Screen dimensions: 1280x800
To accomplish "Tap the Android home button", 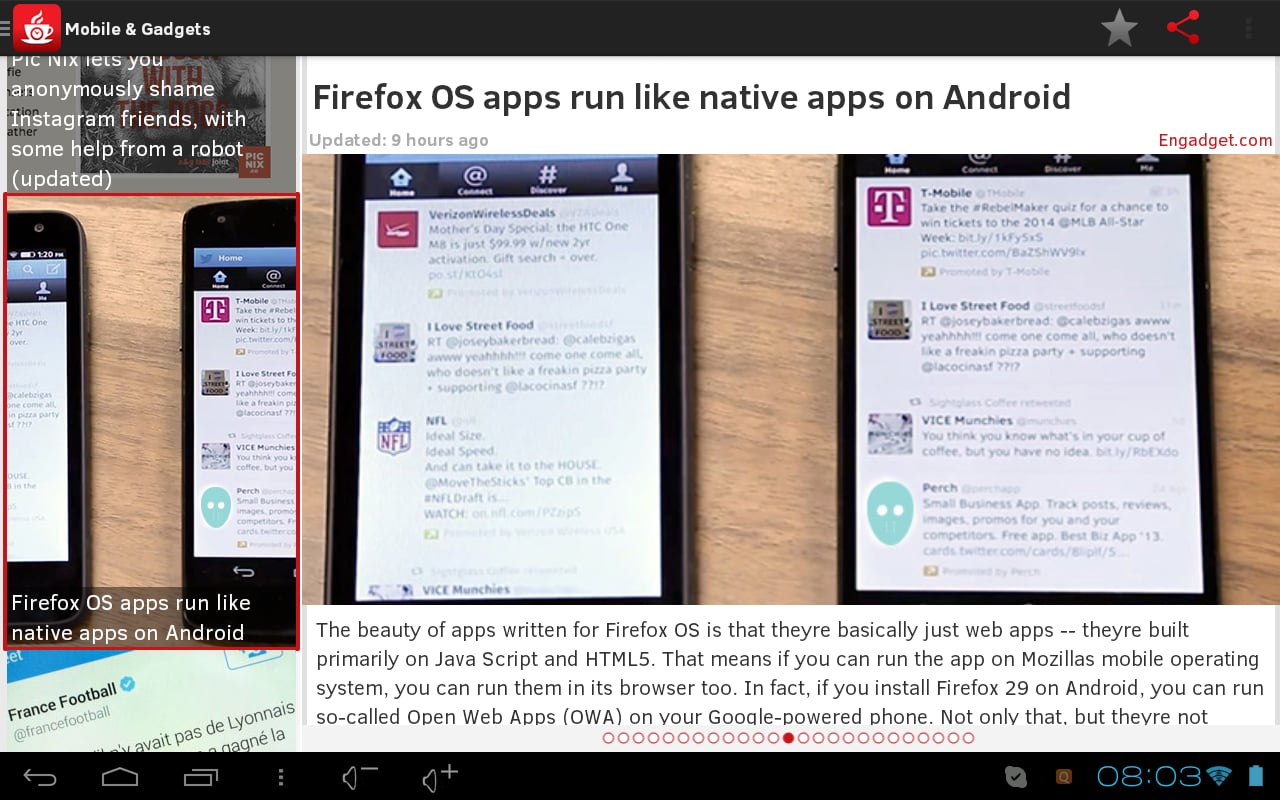I will (x=120, y=777).
